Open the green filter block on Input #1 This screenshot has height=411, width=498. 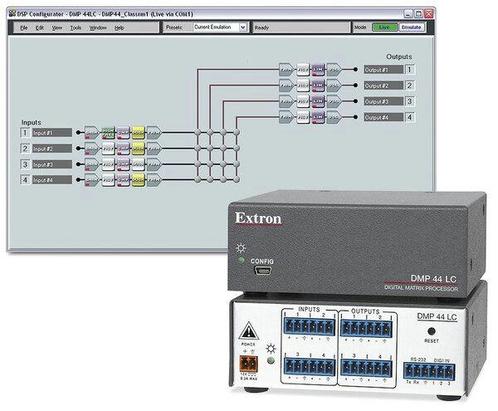108,133
